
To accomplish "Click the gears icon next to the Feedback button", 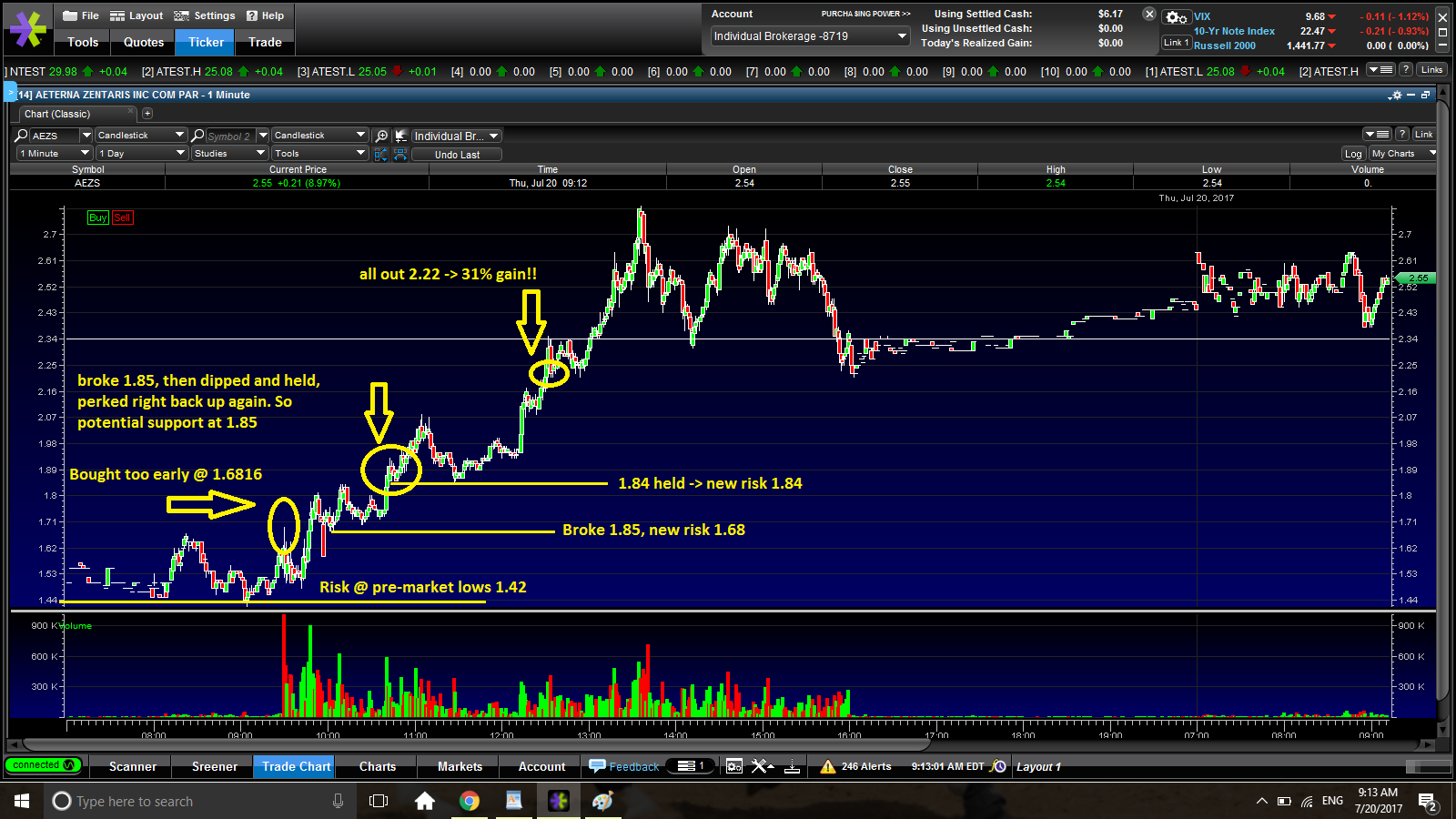I will [734, 765].
